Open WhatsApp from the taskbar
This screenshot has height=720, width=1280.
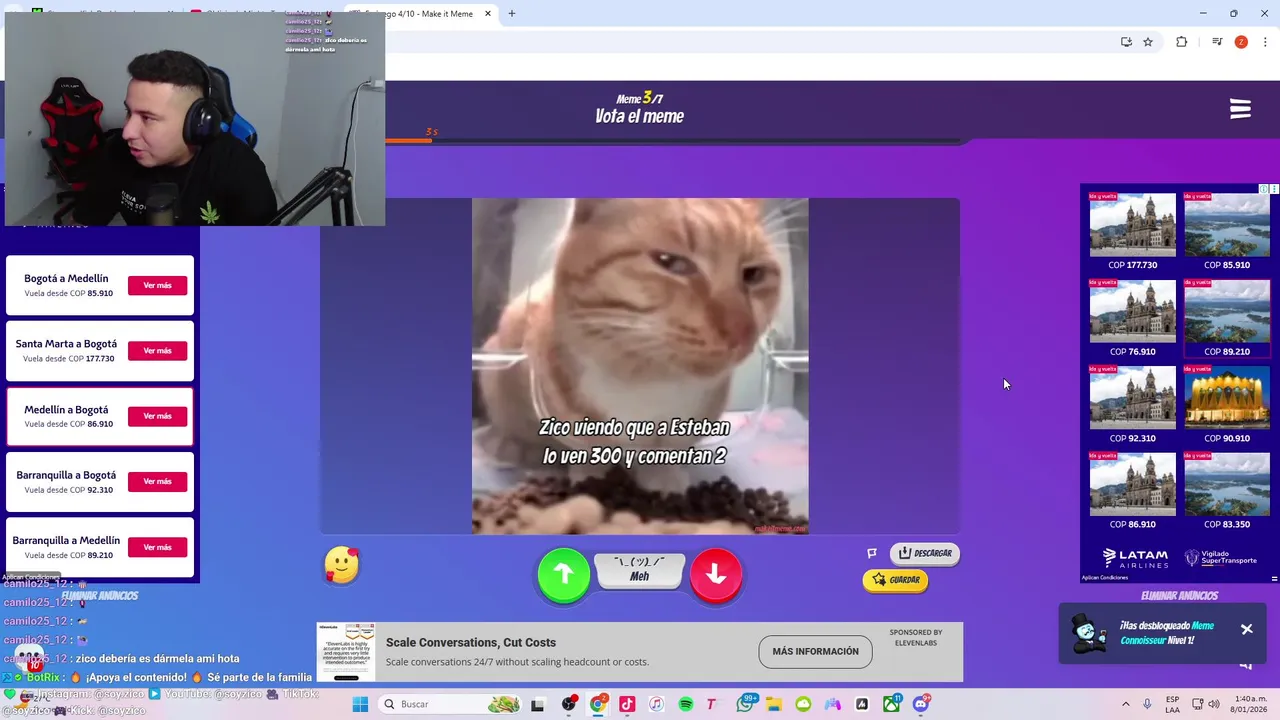point(745,704)
